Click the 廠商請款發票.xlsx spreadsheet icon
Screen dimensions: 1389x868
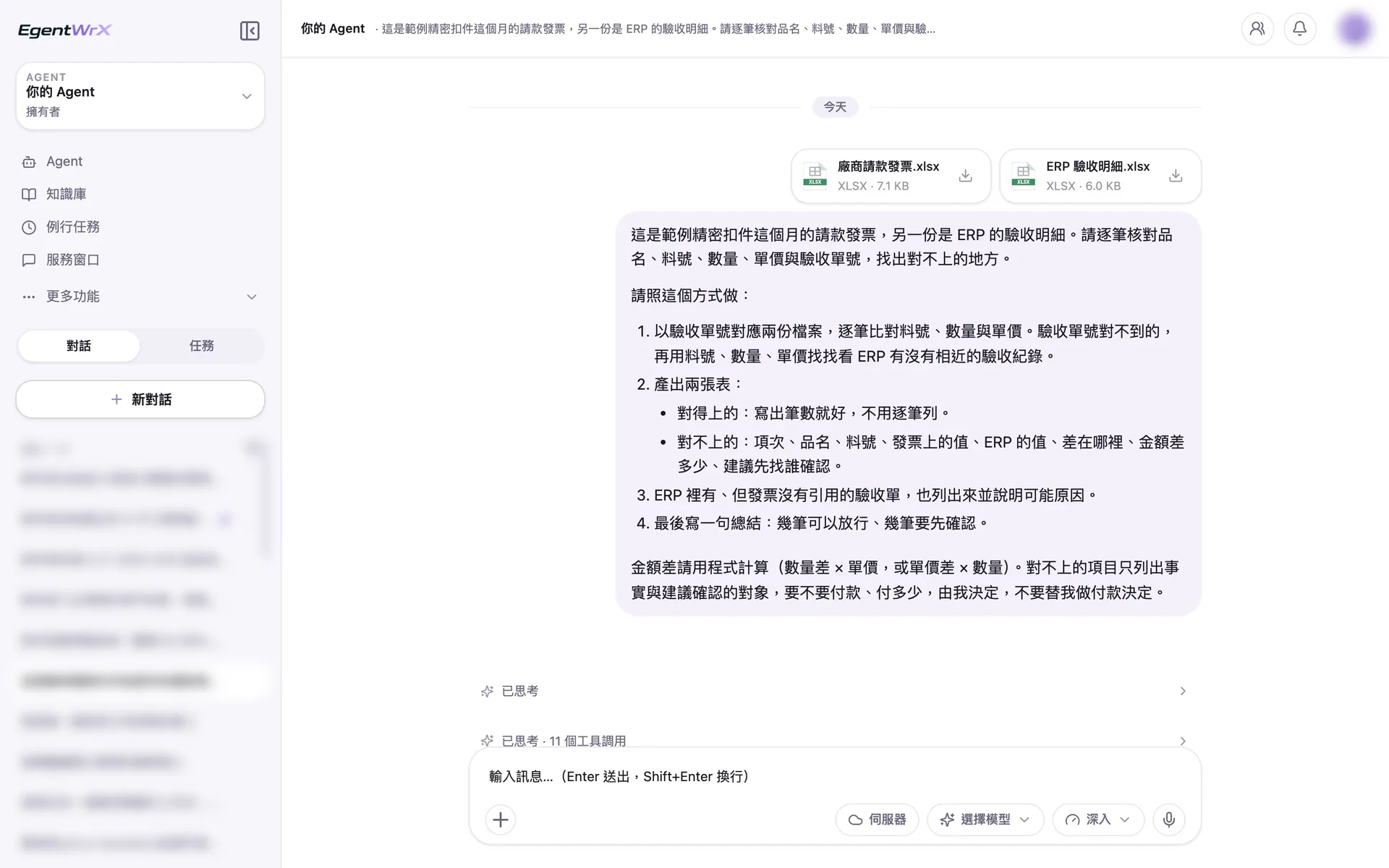click(x=815, y=175)
